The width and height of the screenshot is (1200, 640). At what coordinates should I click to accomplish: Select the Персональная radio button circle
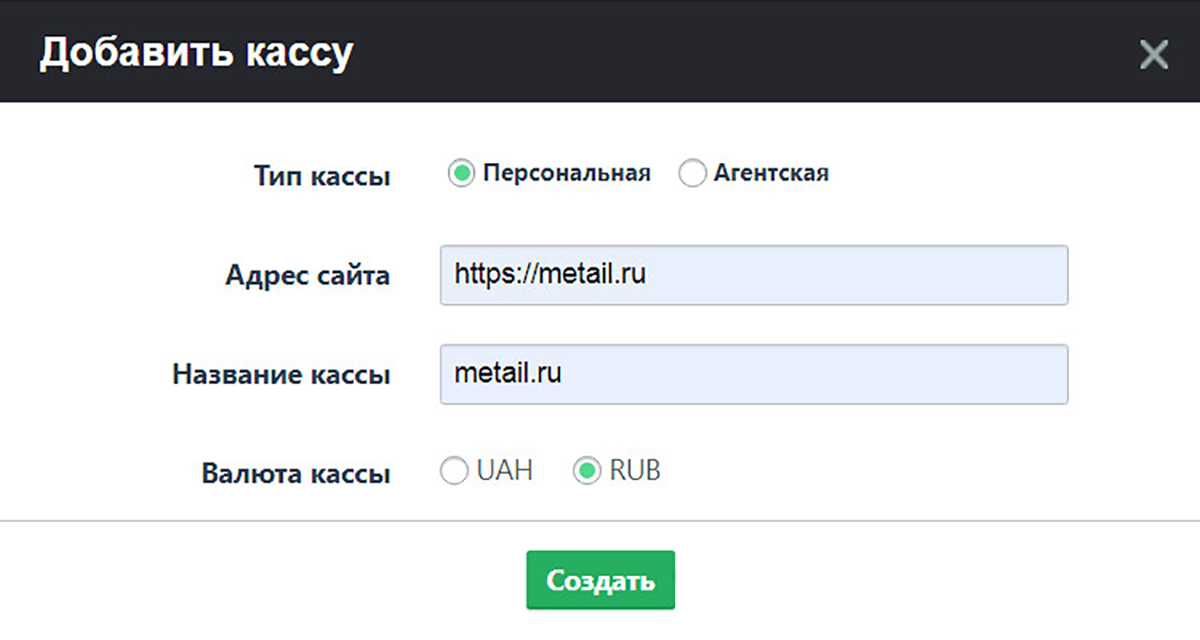(x=460, y=174)
